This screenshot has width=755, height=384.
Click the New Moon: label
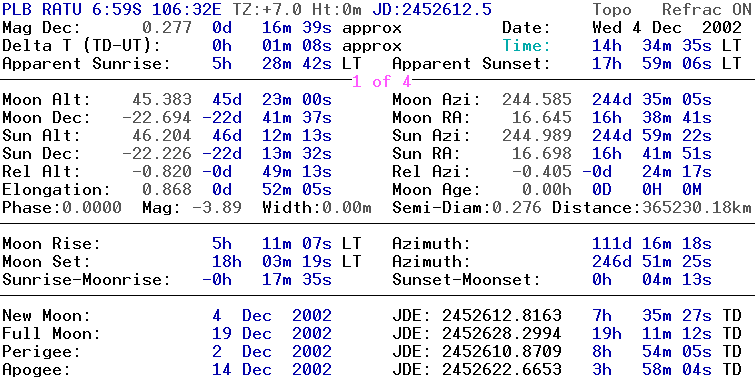tap(47, 316)
